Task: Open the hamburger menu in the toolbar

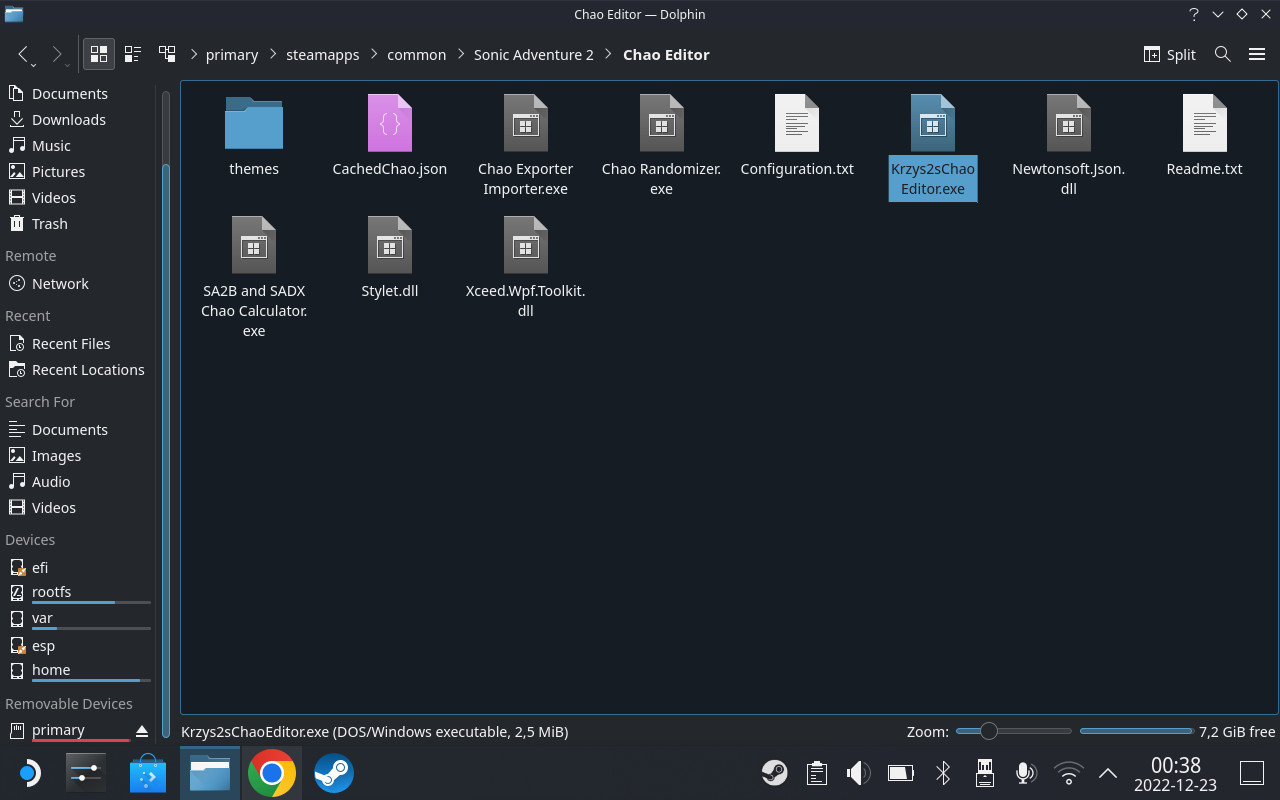Action: [x=1257, y=54]
